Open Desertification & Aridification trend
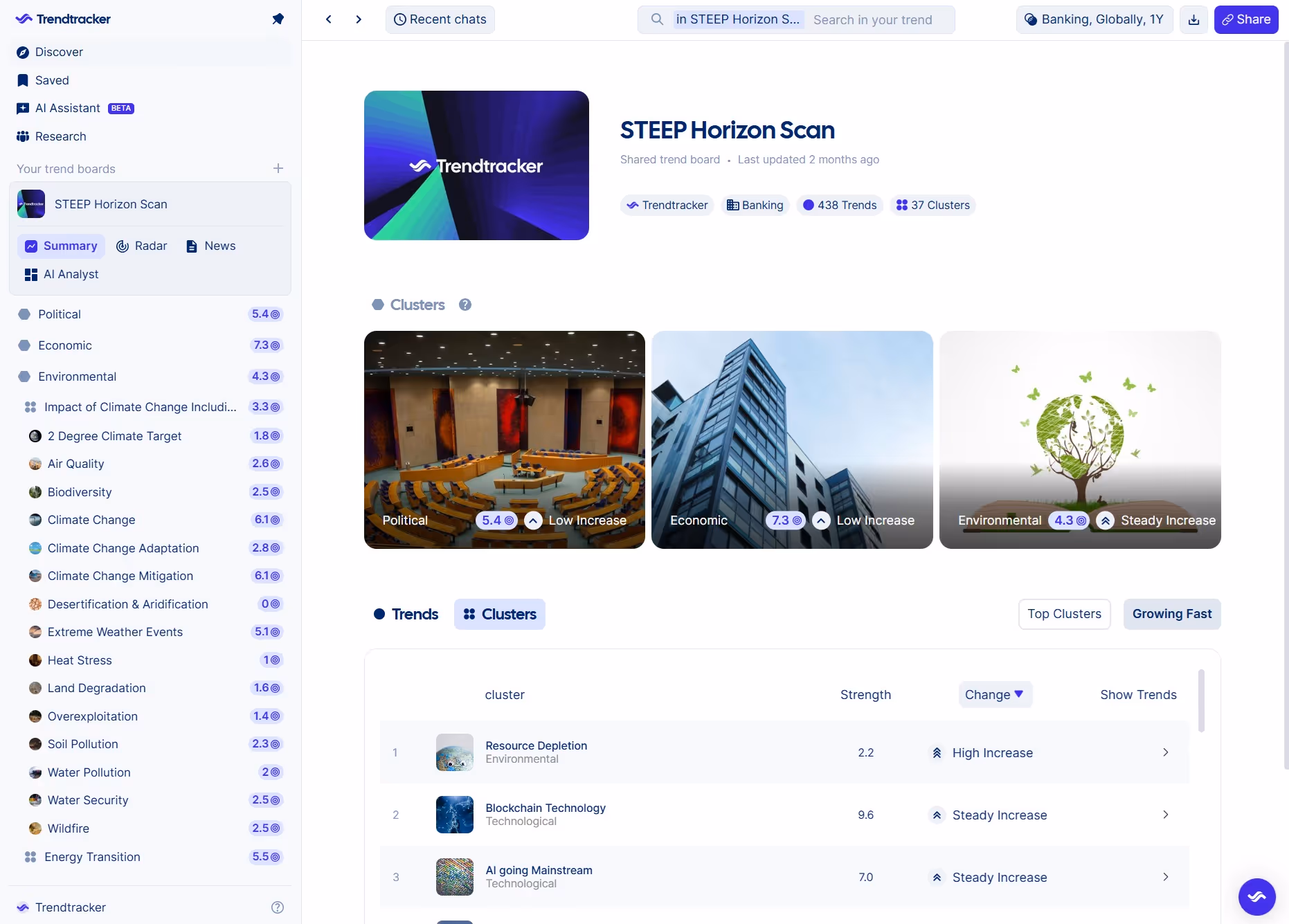The image size is (1289, 924). click(150, 604)
